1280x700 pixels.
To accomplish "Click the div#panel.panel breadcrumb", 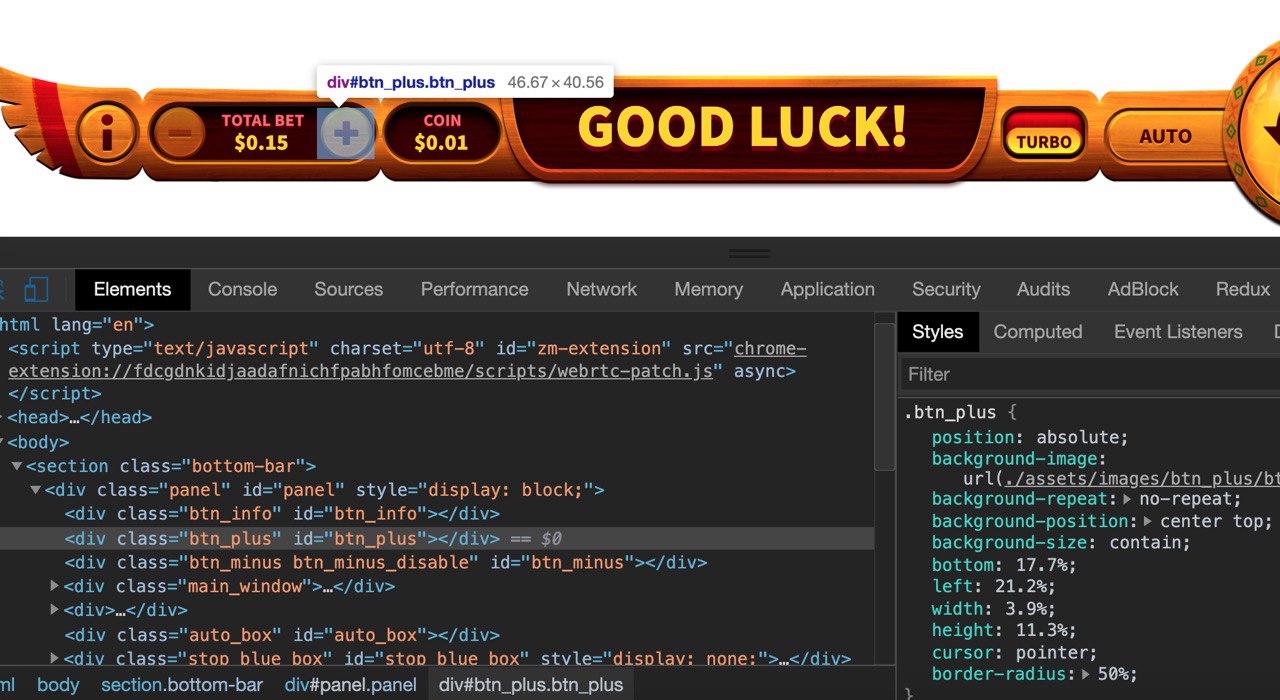I will (351, 685).
